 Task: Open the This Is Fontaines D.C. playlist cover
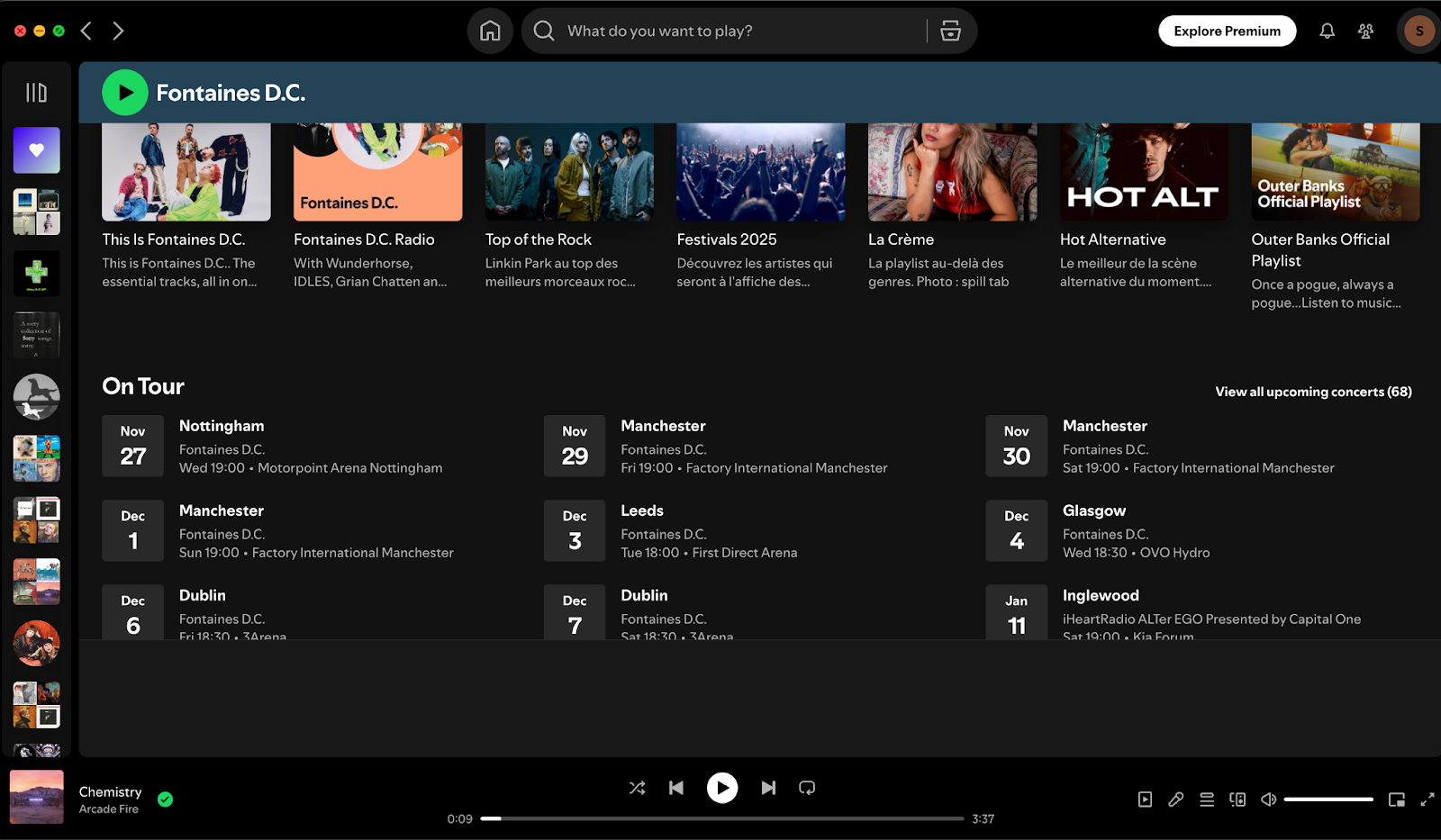tap(186, 172)
